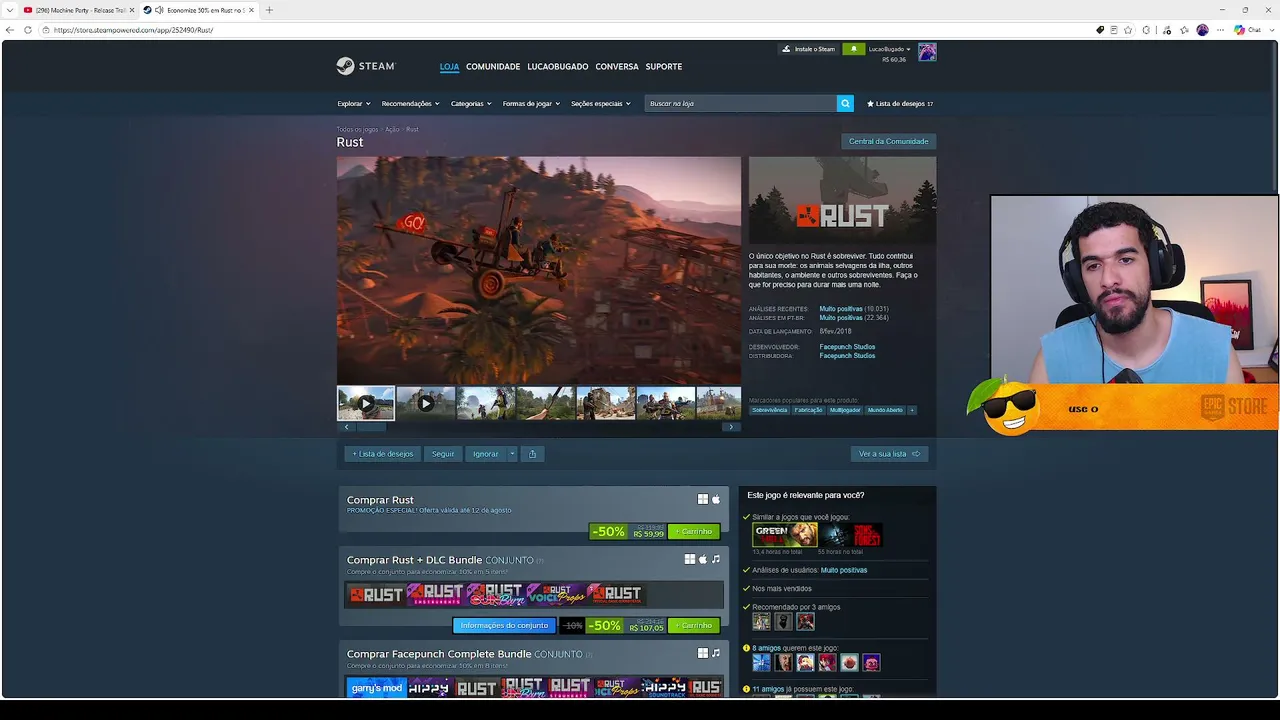
Task: Click the Ignorar button
Action: point(486,454)
